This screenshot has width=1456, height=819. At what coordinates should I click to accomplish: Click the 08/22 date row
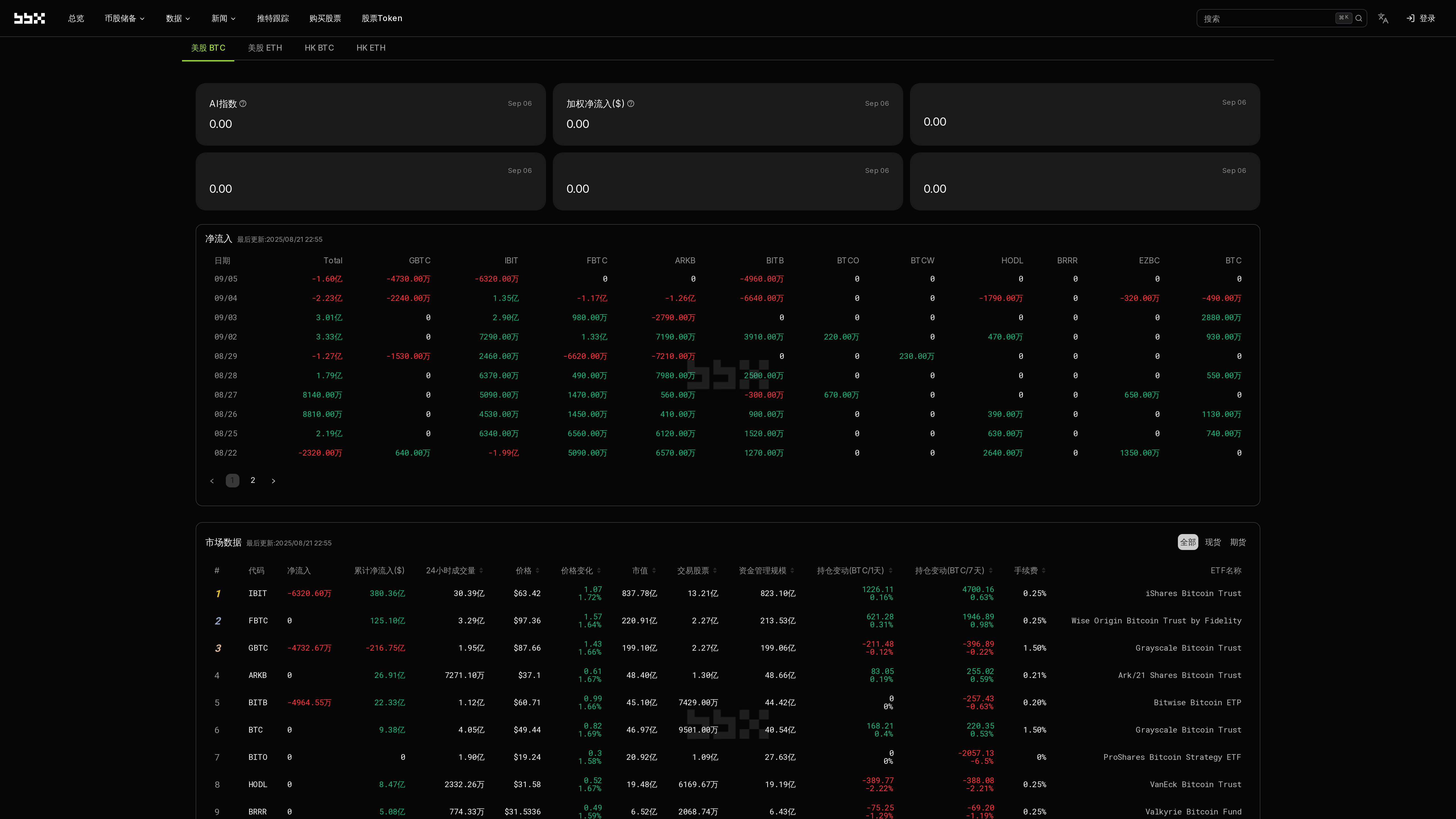(x=728, y=453)
